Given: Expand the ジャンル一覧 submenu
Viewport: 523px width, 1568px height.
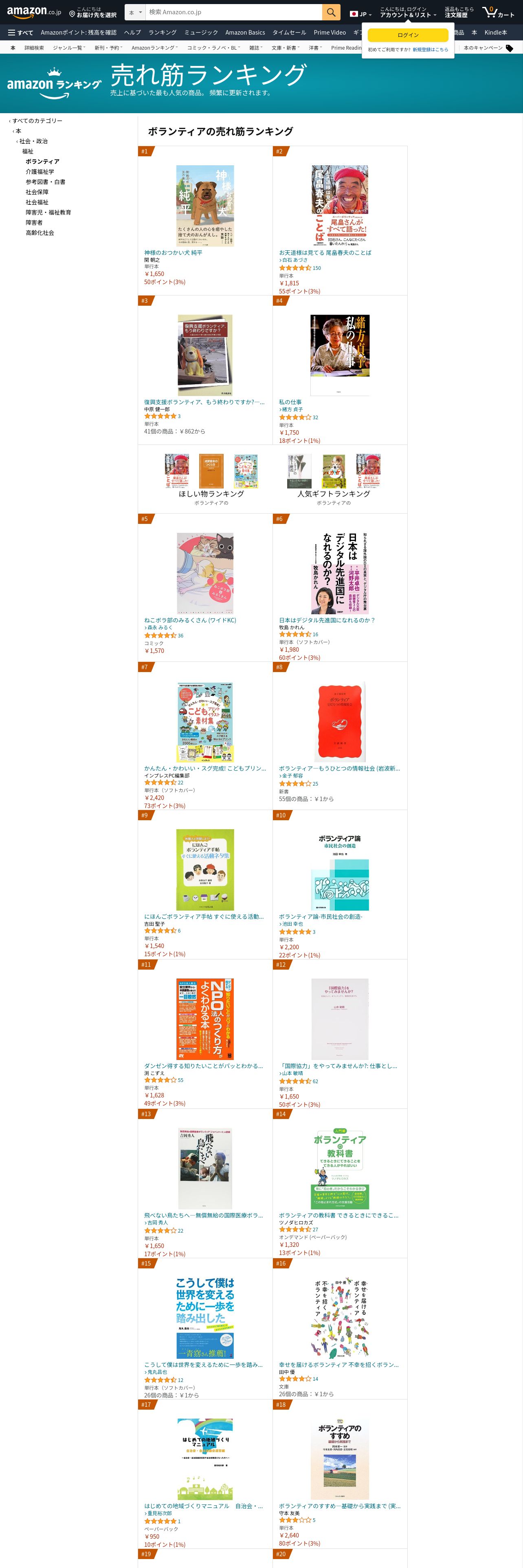Looking at the screenshot, I should pos(69,48).
